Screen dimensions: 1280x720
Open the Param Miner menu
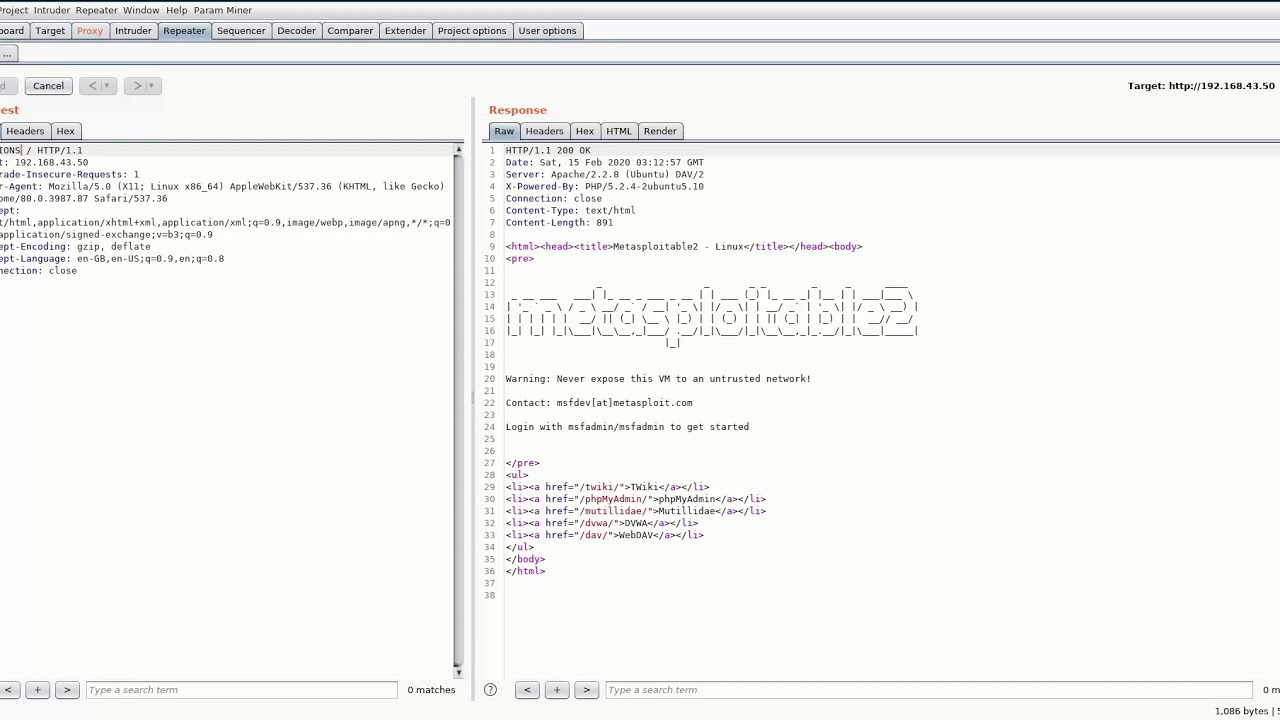222,10
